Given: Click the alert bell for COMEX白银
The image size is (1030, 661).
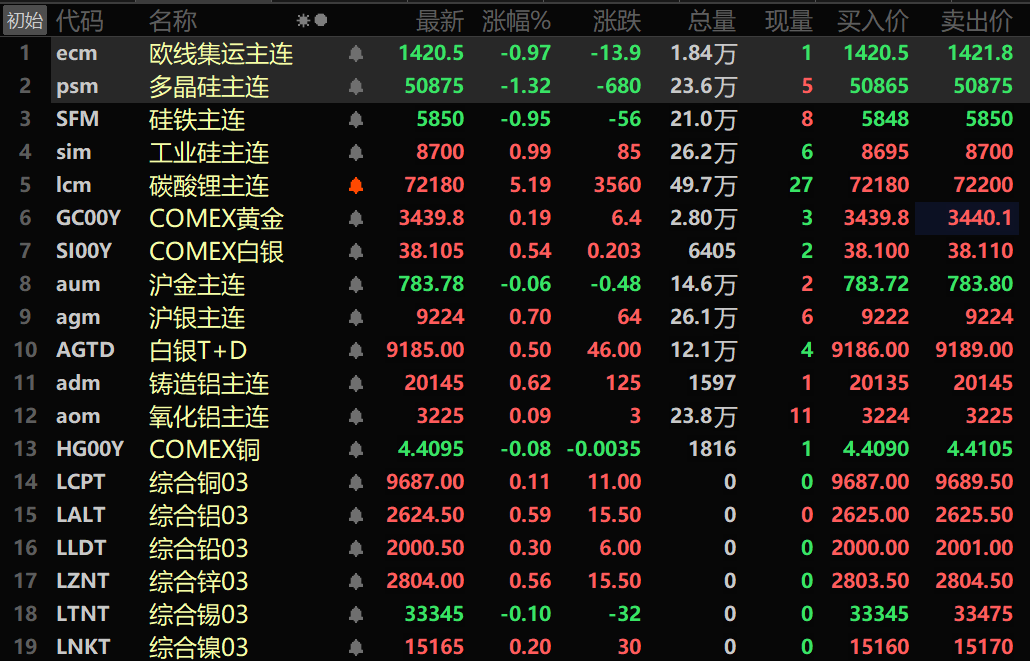Looking at the screenshot, I should tap(356, 252).
